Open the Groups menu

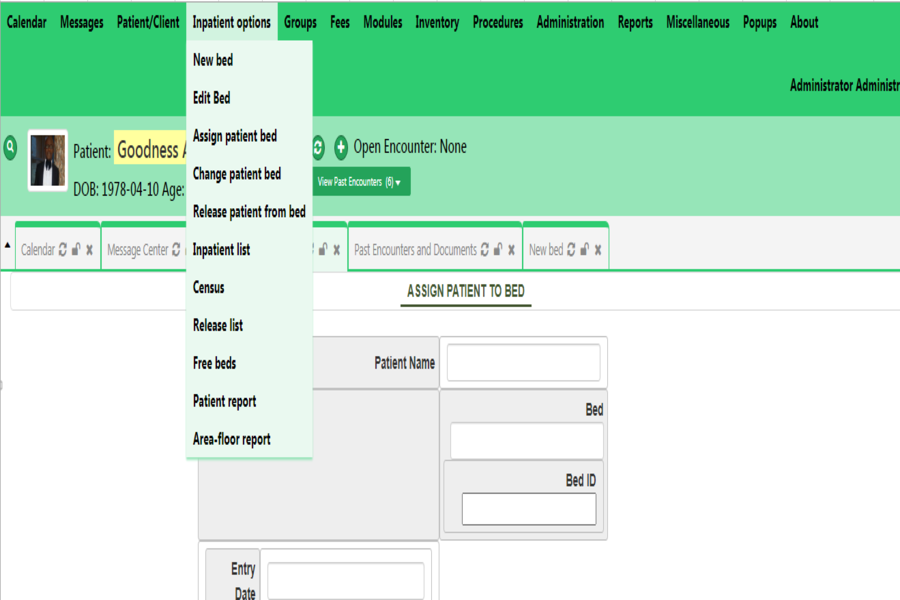point(300,22)
